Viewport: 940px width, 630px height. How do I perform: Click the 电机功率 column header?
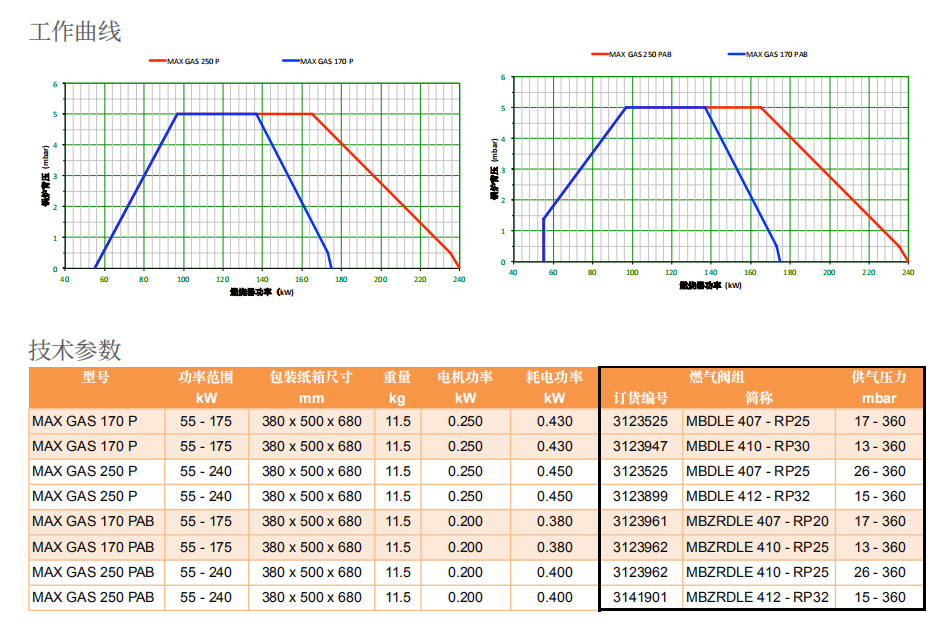[x=465, y=377]
